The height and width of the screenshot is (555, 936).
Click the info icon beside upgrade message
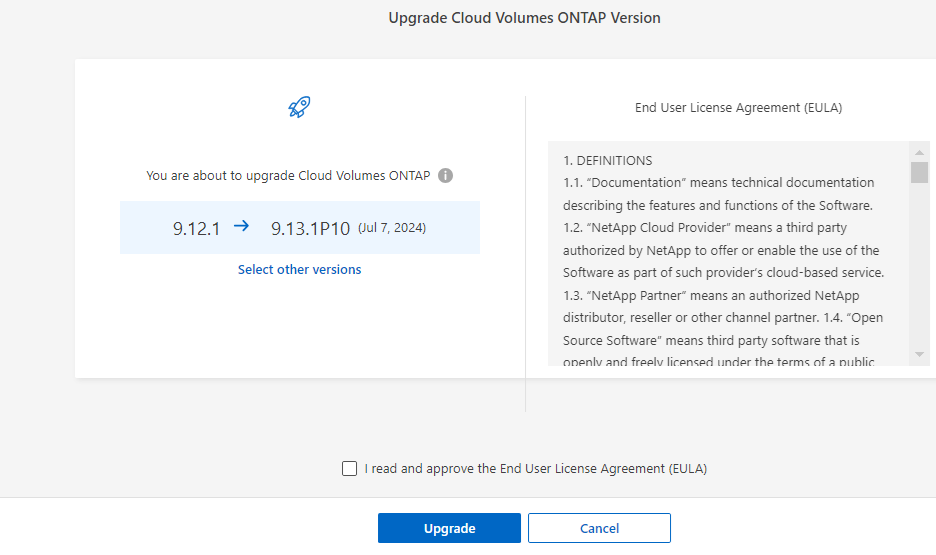[446, 176]
